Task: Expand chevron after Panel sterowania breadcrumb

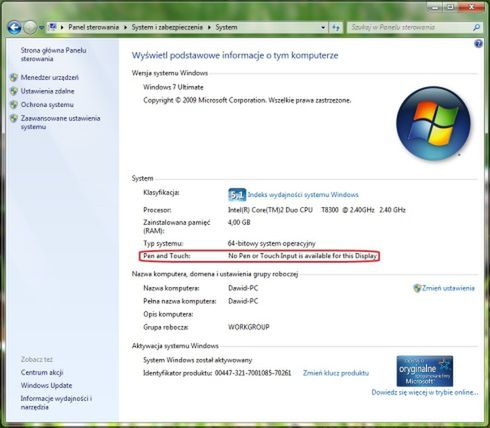Action: (125, 27)
